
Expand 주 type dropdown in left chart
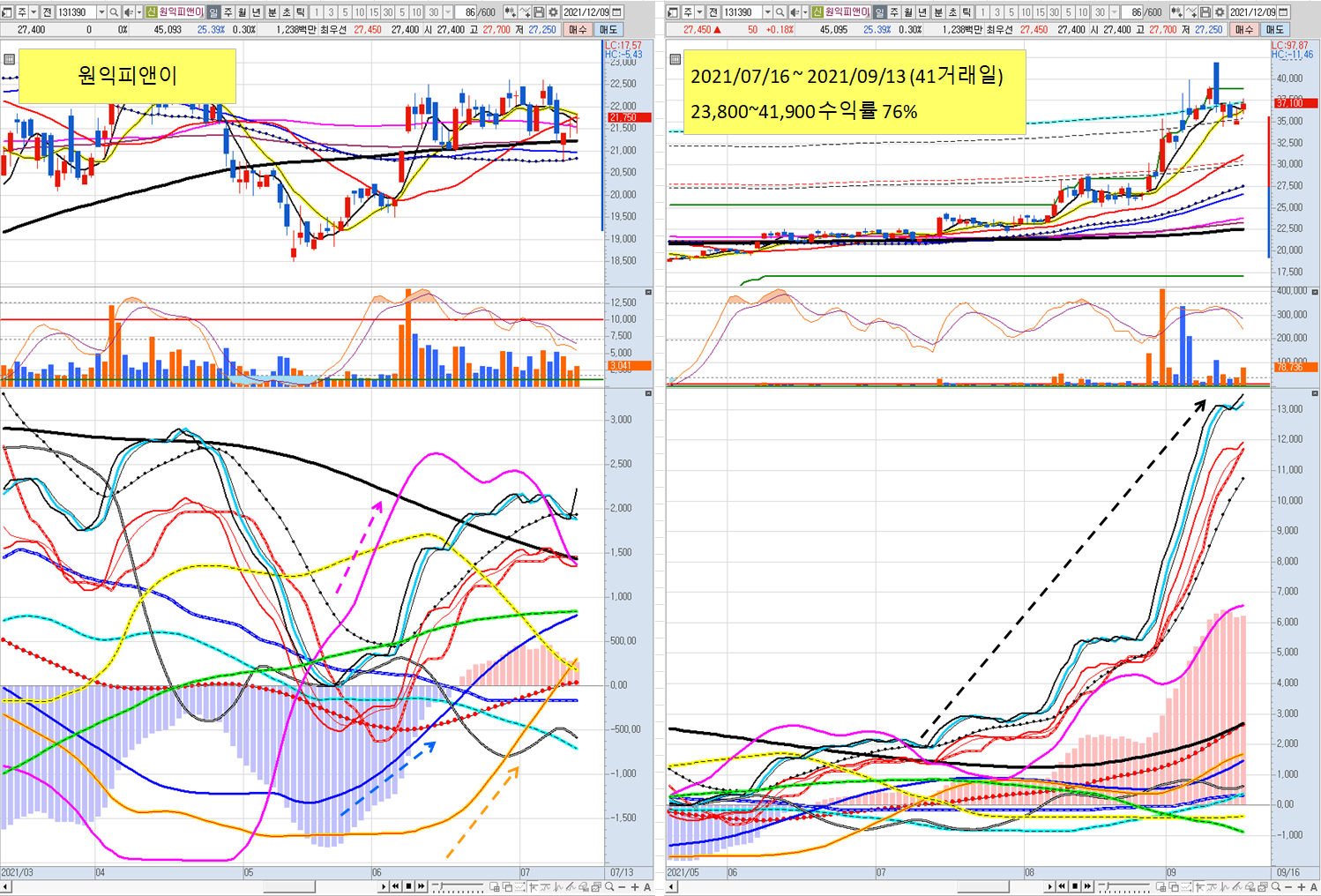34,12
